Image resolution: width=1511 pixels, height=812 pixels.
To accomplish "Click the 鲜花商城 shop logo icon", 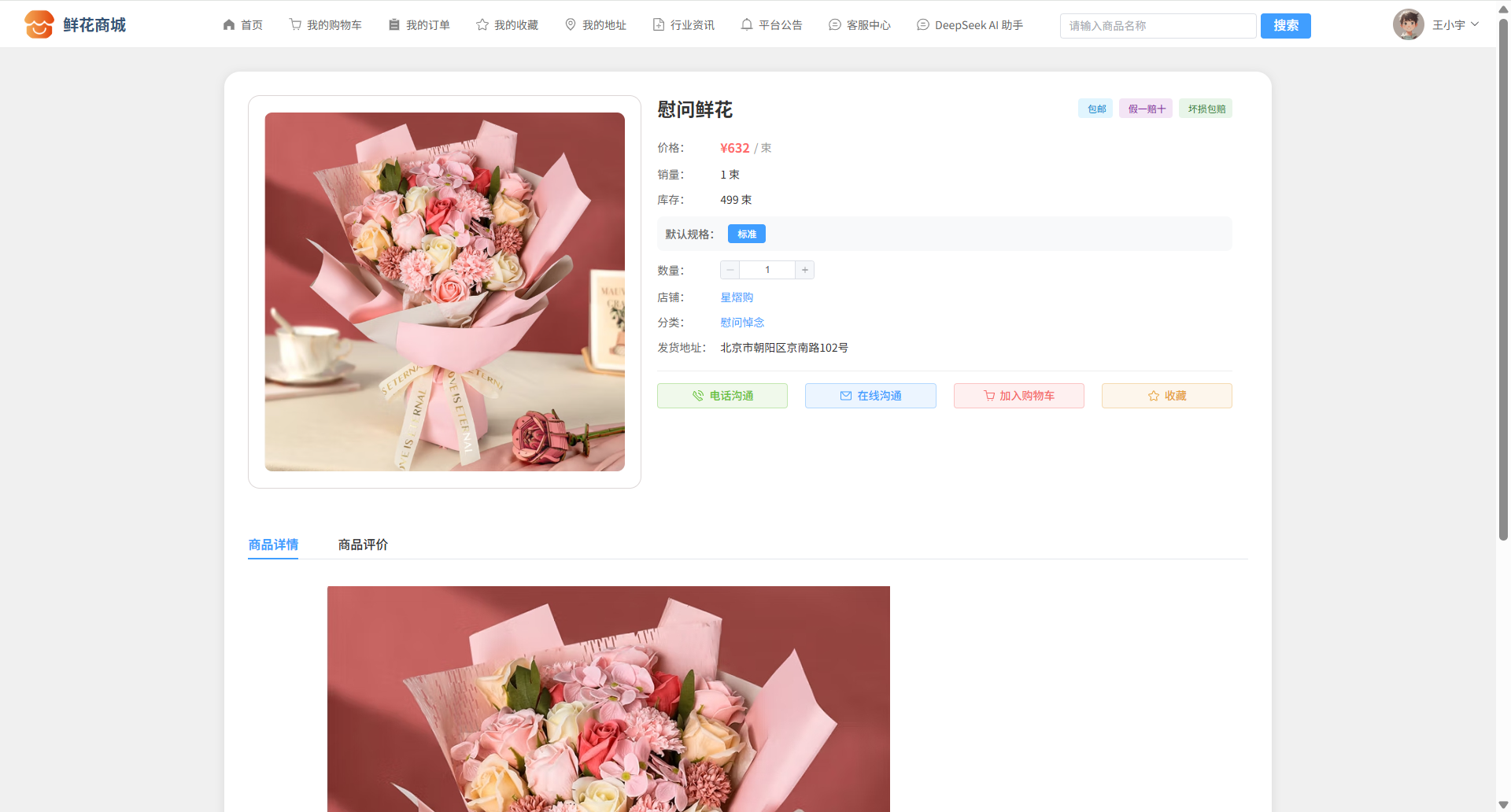I will tap(39, 24).
